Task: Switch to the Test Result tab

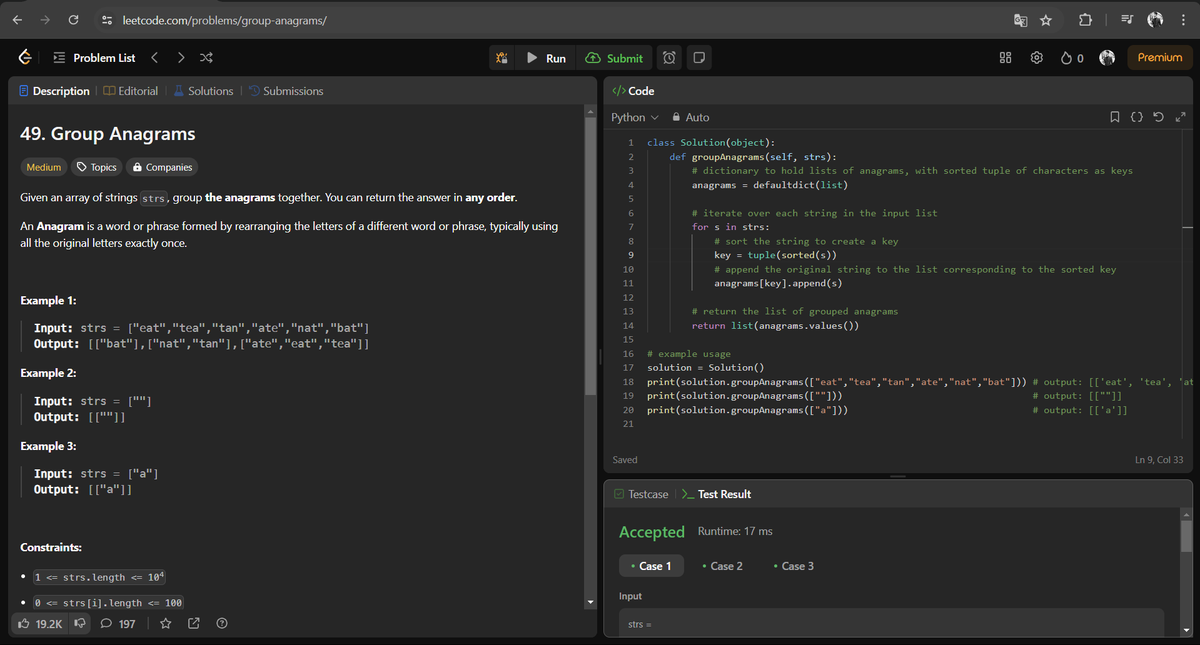Action: coord(716,494)
